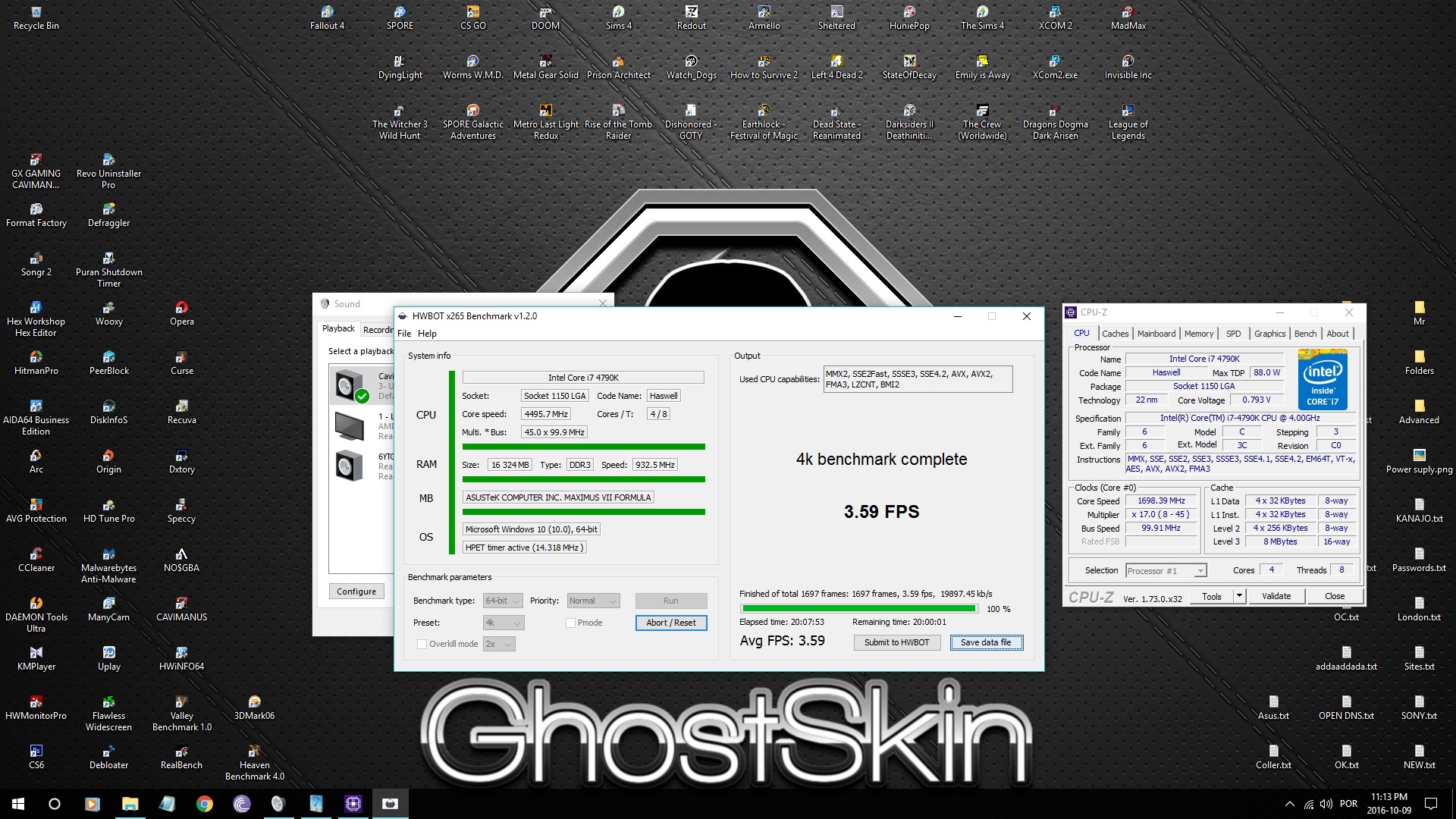Switch to the CPU-Z Bench tab
The height and width of the screenshot is (819, 1456).
click(x=1305, y=334)
